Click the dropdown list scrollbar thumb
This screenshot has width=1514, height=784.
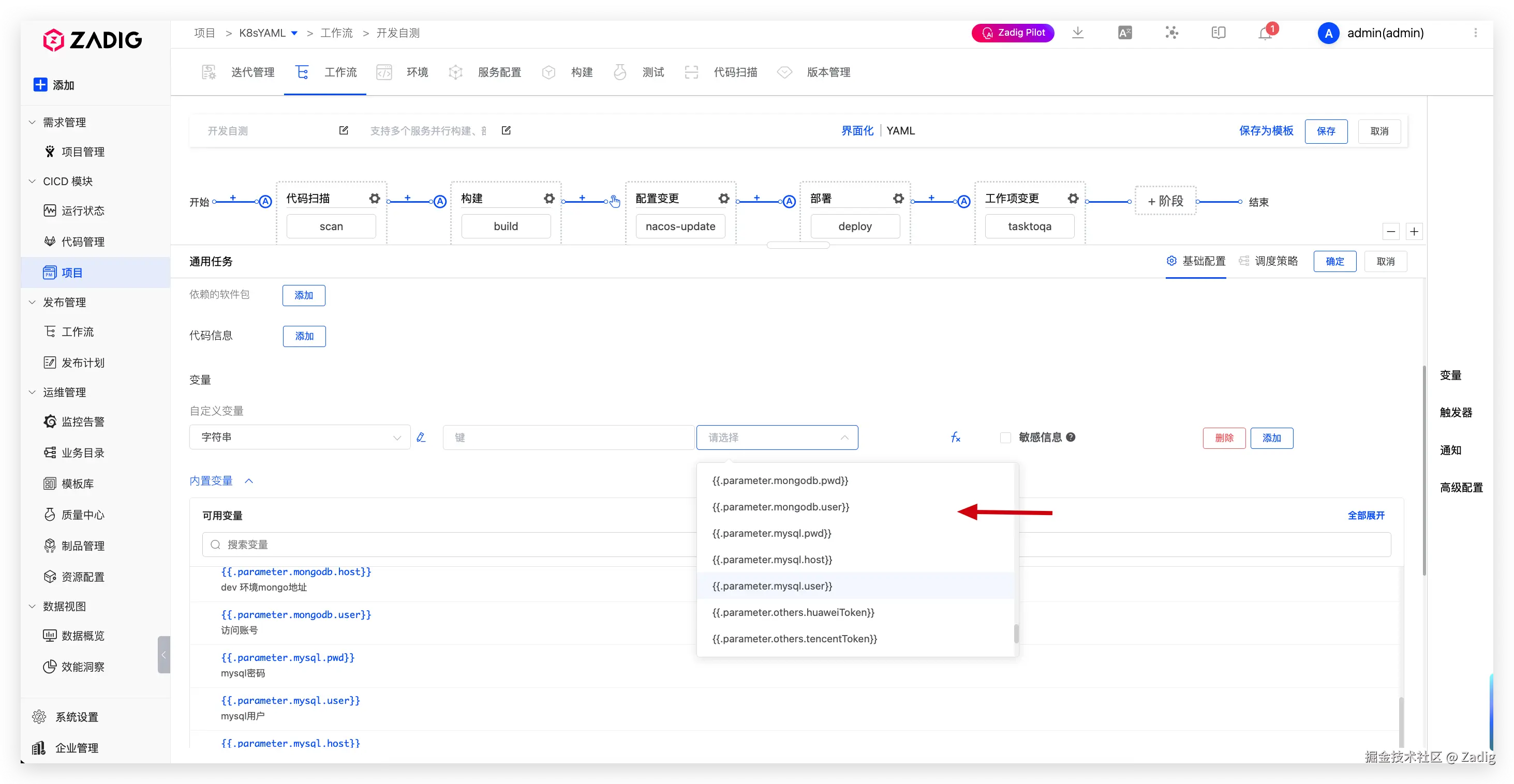[1016, 634]
